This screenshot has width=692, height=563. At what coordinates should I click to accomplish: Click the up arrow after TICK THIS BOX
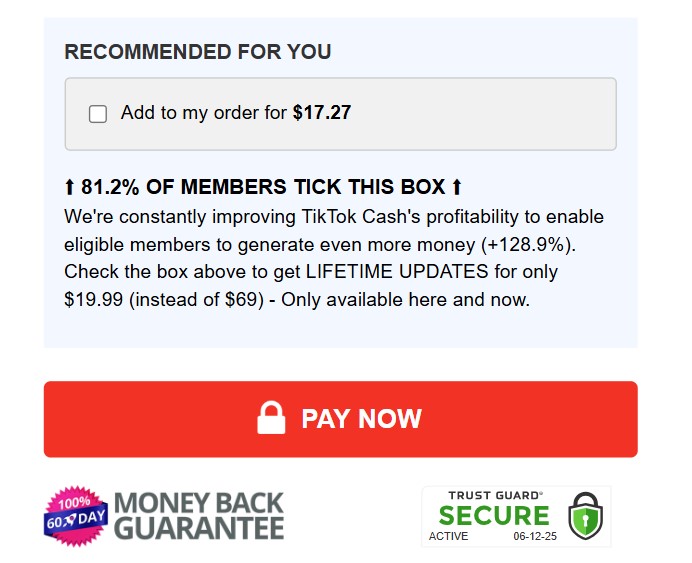coord(457,187)
